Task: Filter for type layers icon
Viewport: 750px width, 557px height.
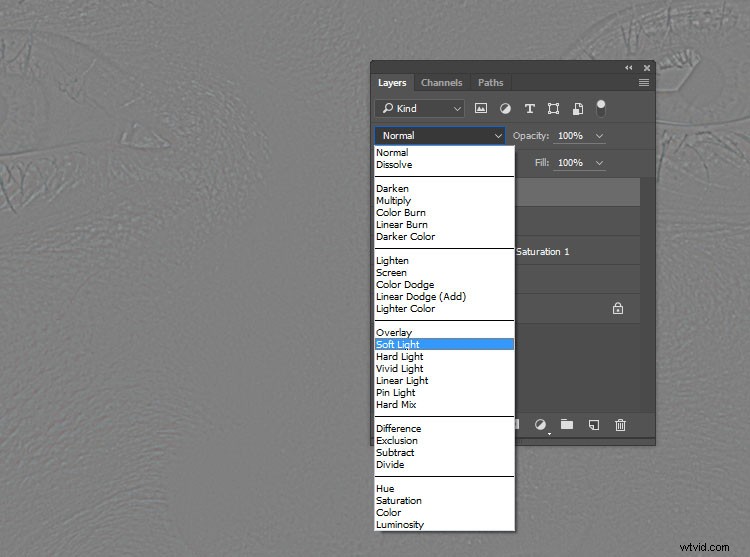Action: pyautogui.click(x=529, y=109)
